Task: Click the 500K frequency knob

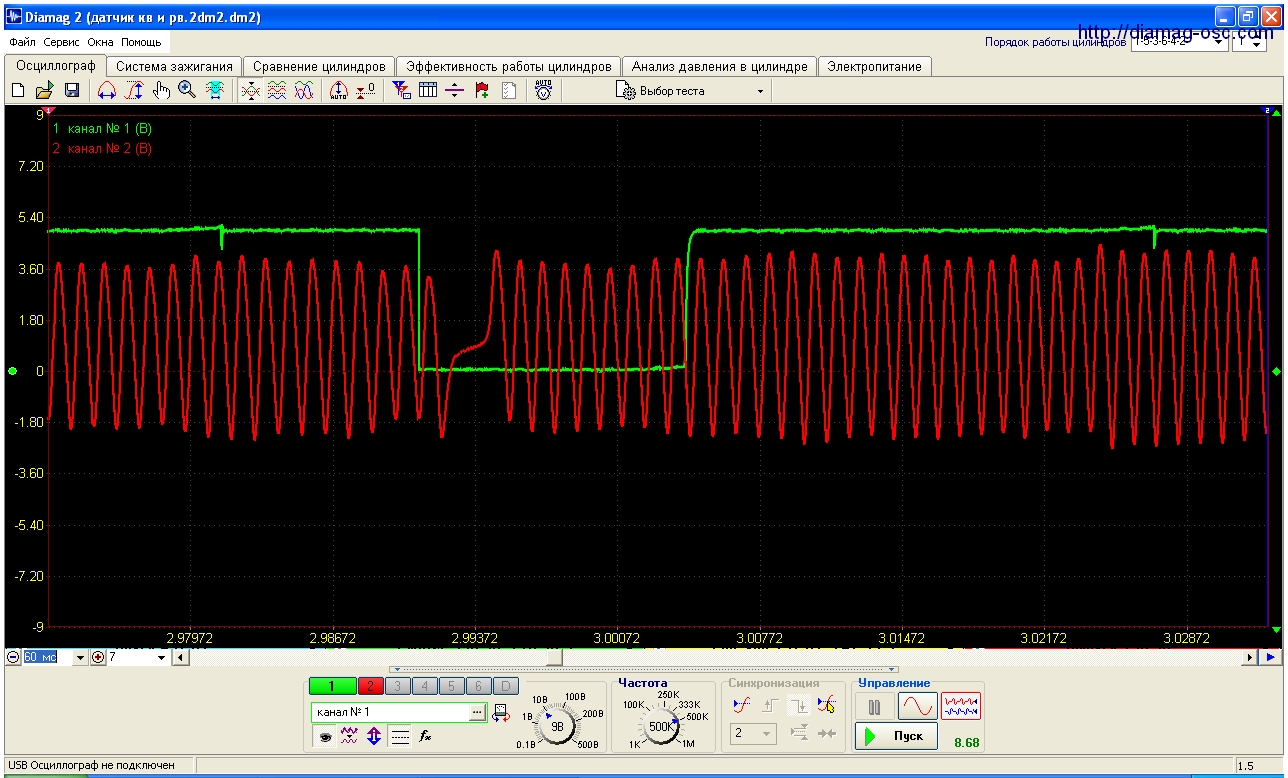Action: click(661, 726)
